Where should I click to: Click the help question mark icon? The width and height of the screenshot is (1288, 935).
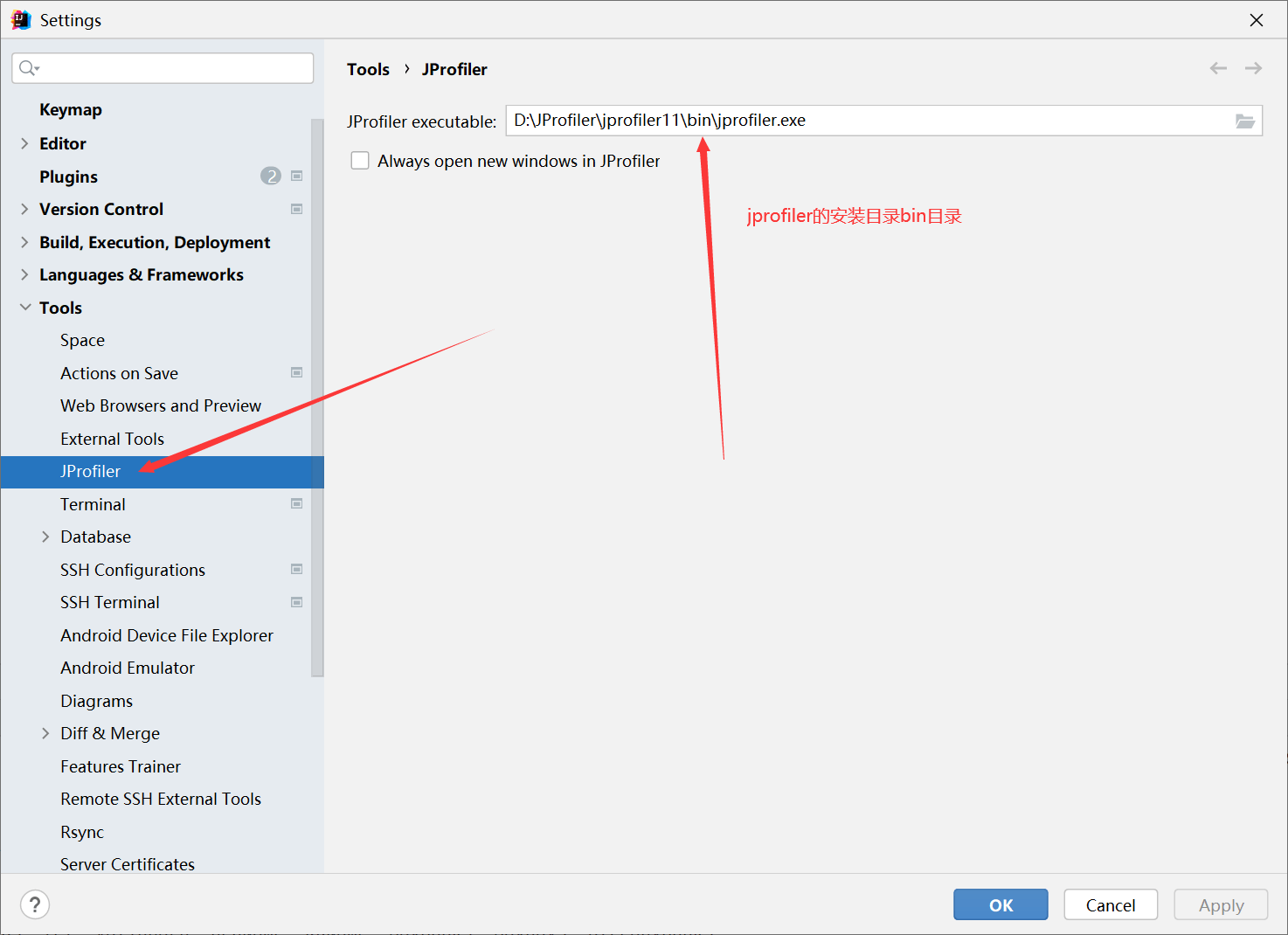[35, 904]
